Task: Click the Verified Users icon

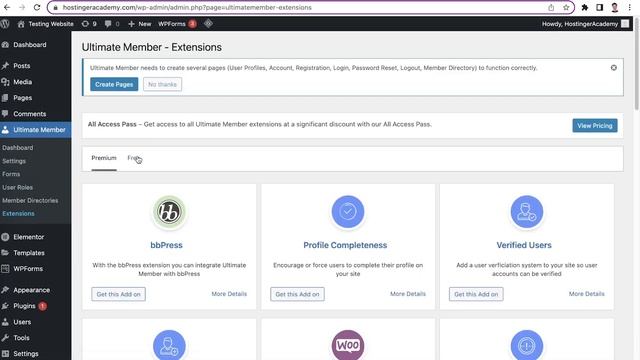Action: [527, 212]
